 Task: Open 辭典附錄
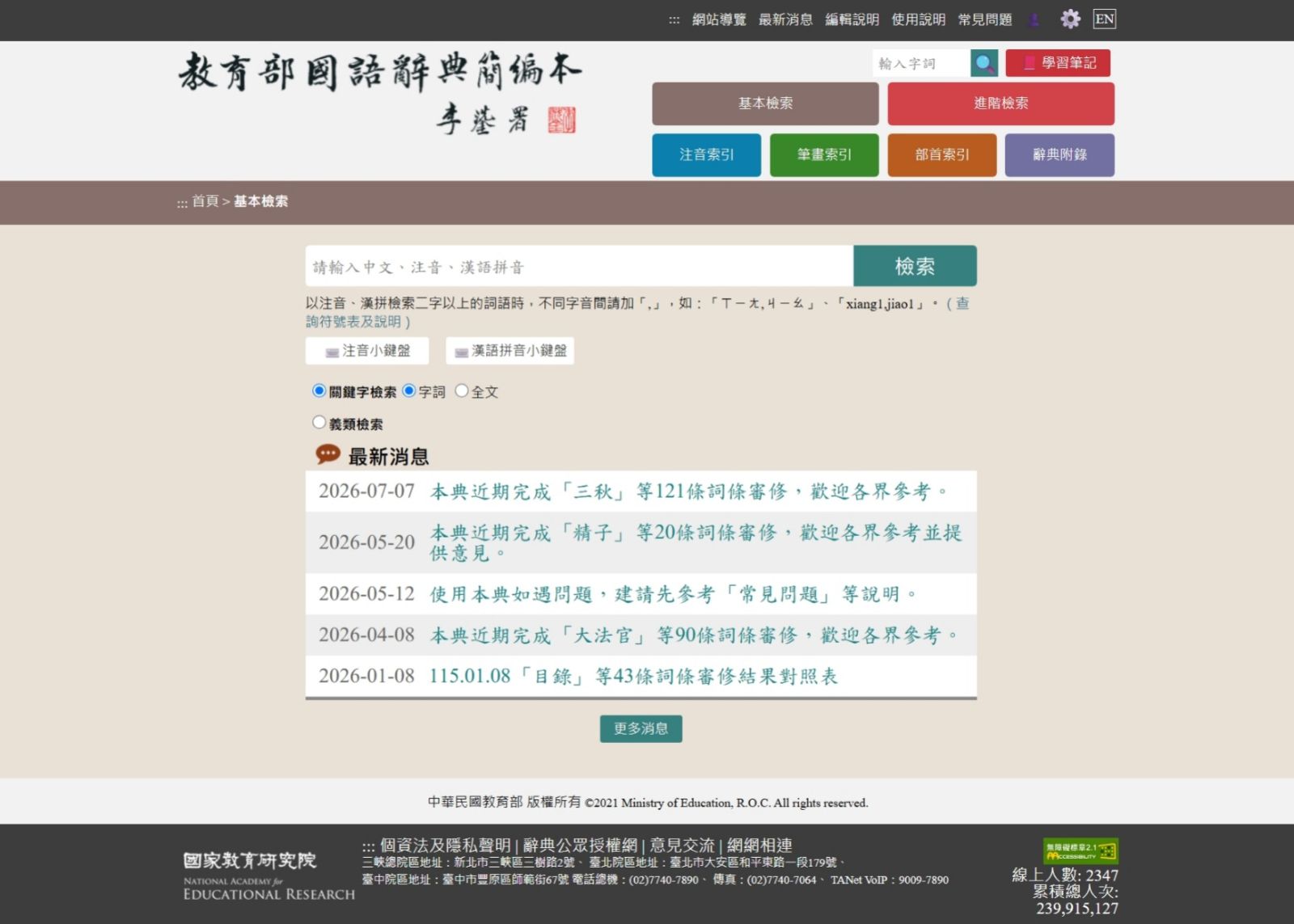1059,154
